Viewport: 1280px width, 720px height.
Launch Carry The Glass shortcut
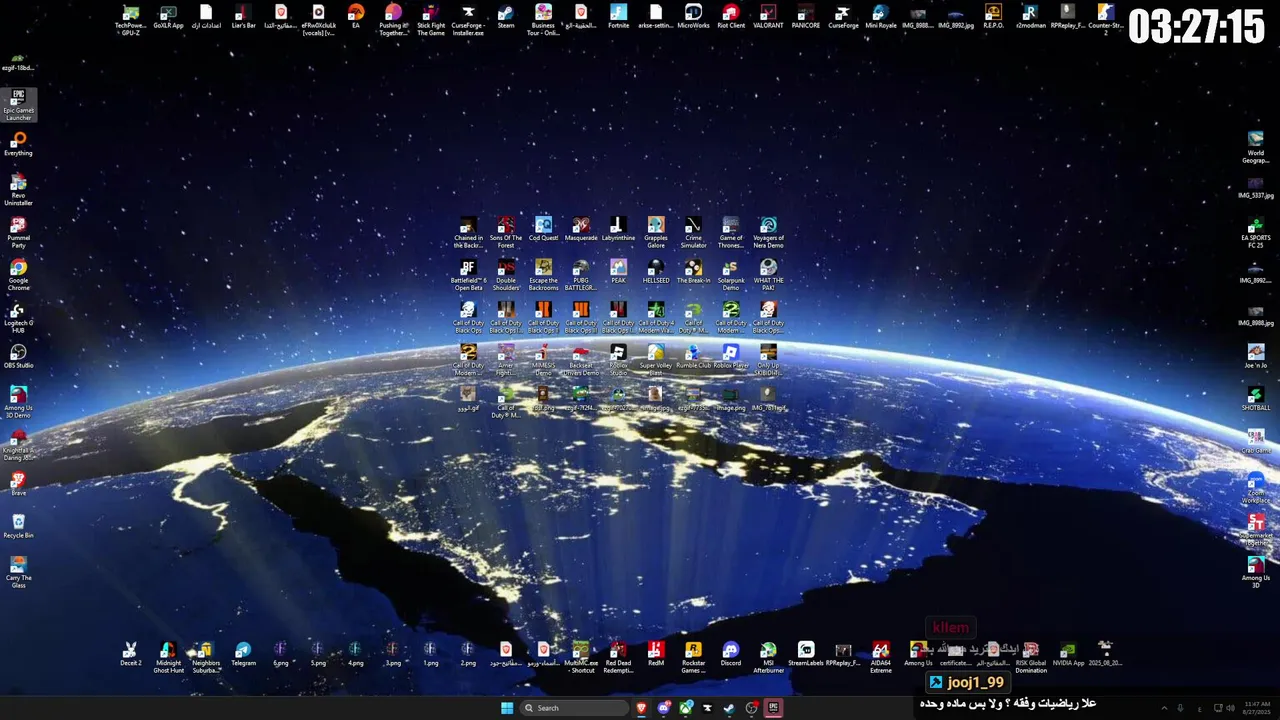pos(18,572)
